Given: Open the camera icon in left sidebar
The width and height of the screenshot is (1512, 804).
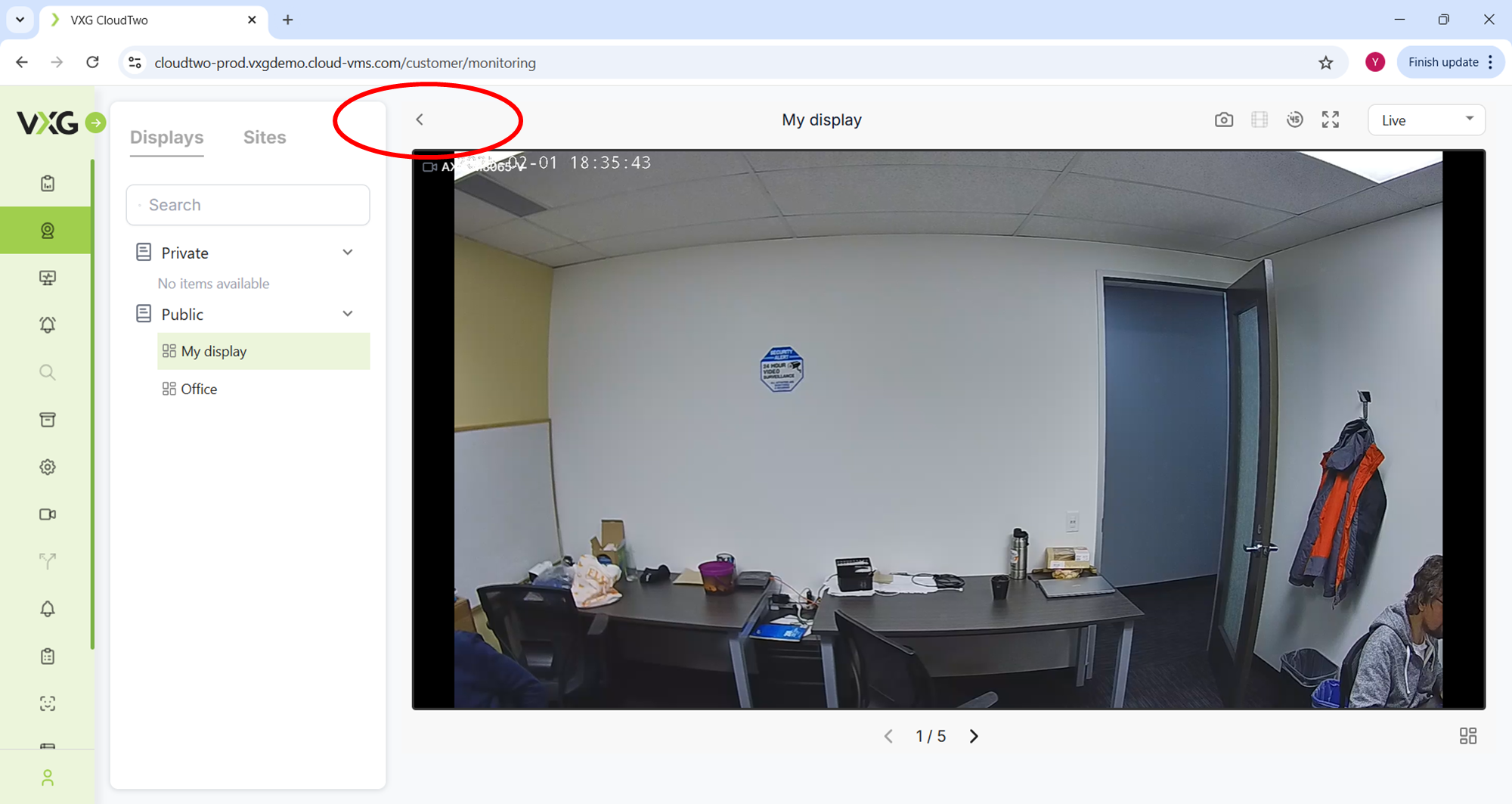Looking at the screenshot, I should 48,514.
